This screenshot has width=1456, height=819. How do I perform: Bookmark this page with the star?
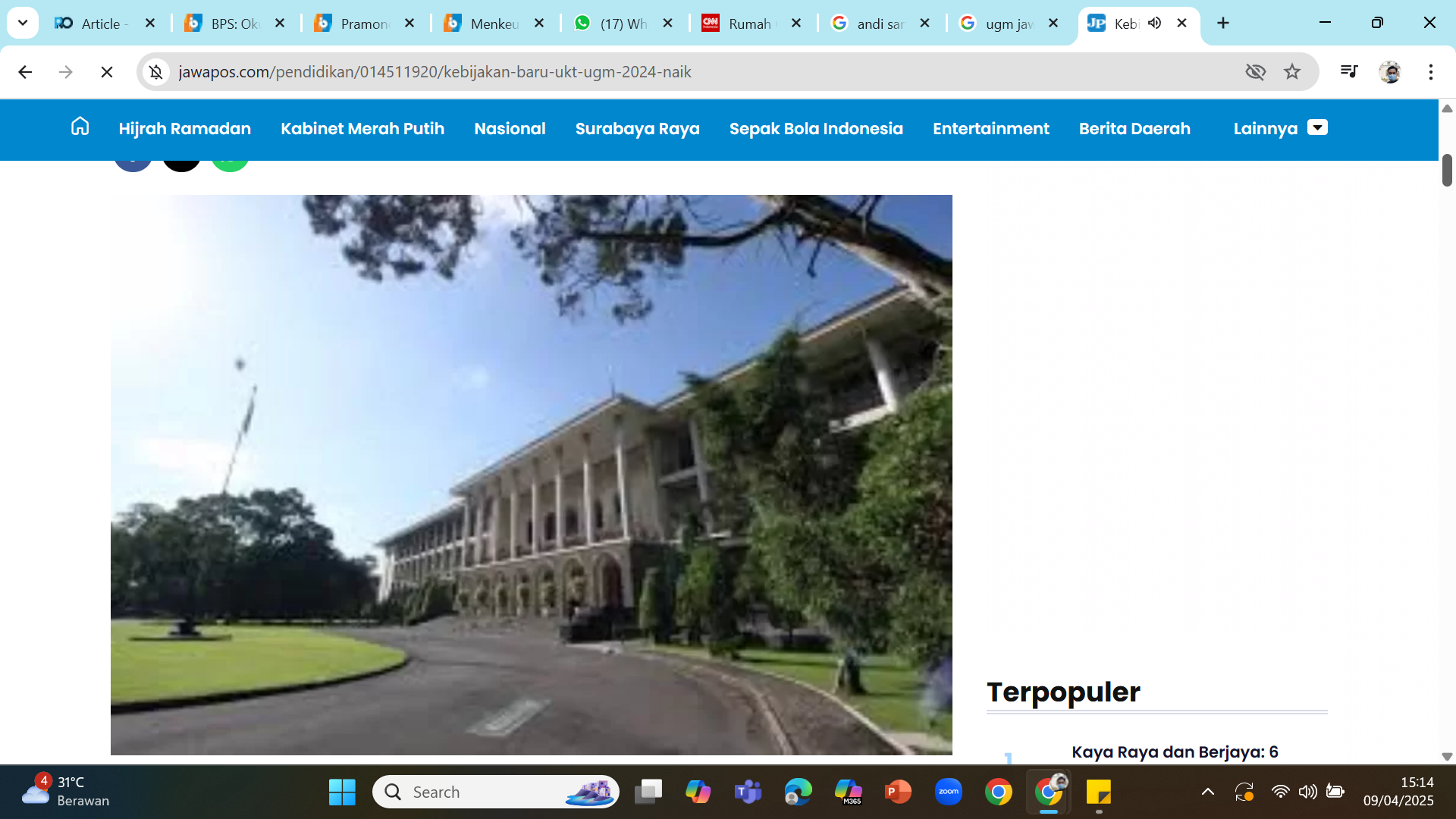(x=1292, y=72)
